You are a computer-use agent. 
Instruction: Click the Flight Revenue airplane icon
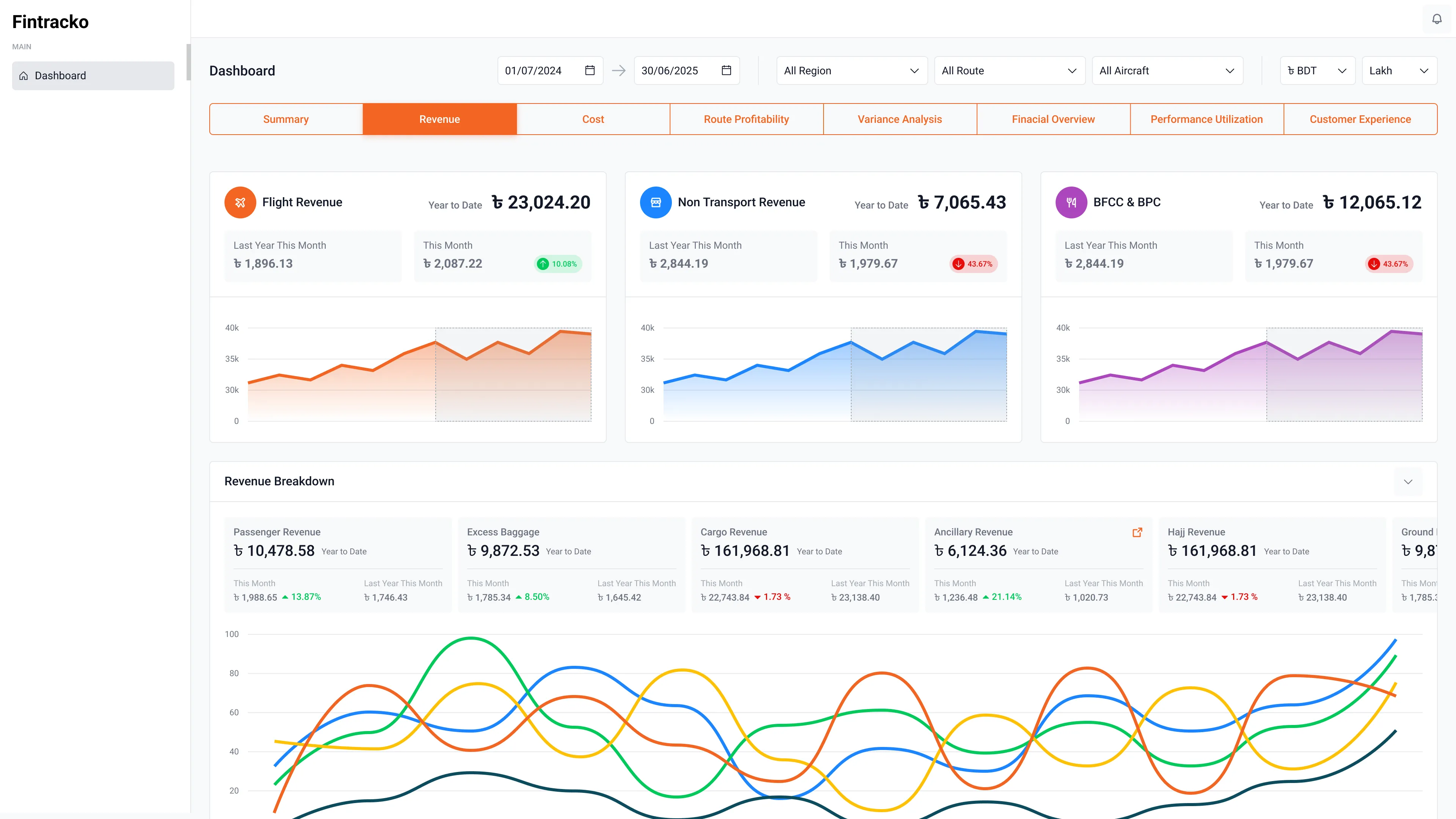(240, 202)
